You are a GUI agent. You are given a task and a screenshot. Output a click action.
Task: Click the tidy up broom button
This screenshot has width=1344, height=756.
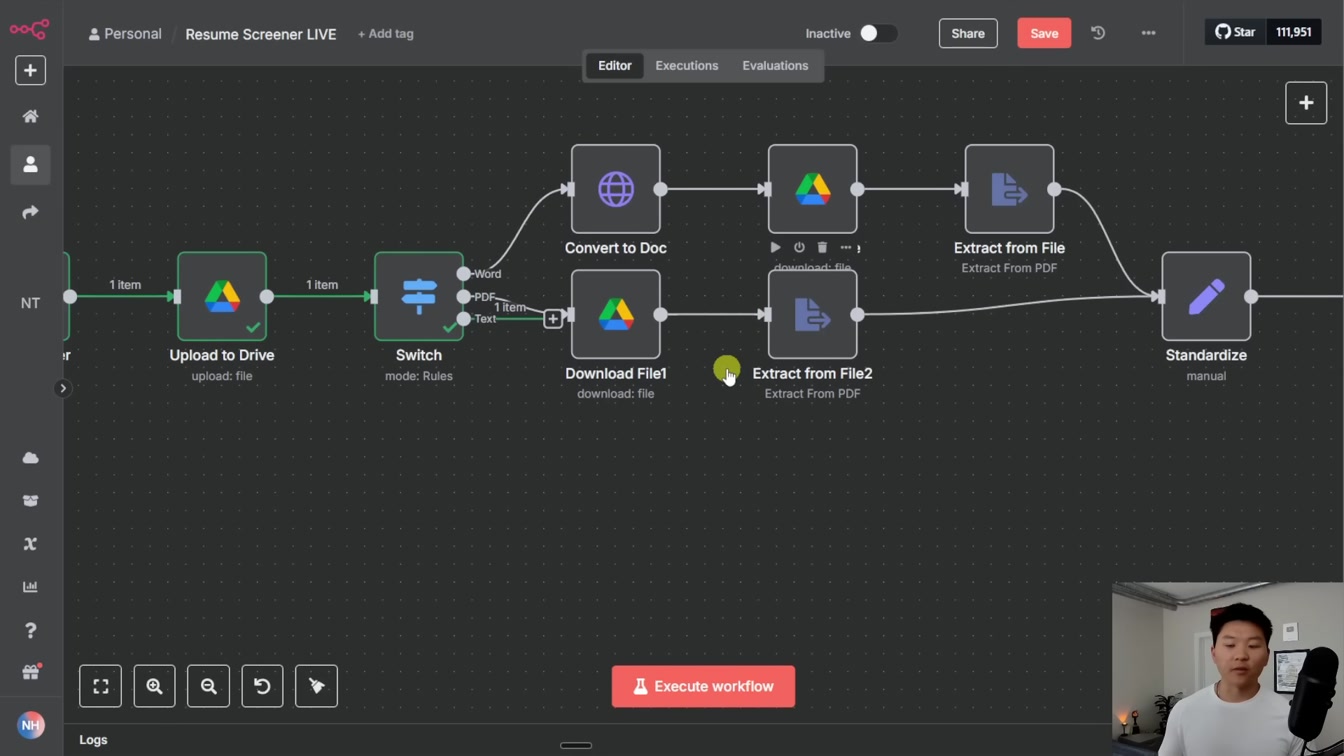317,686
